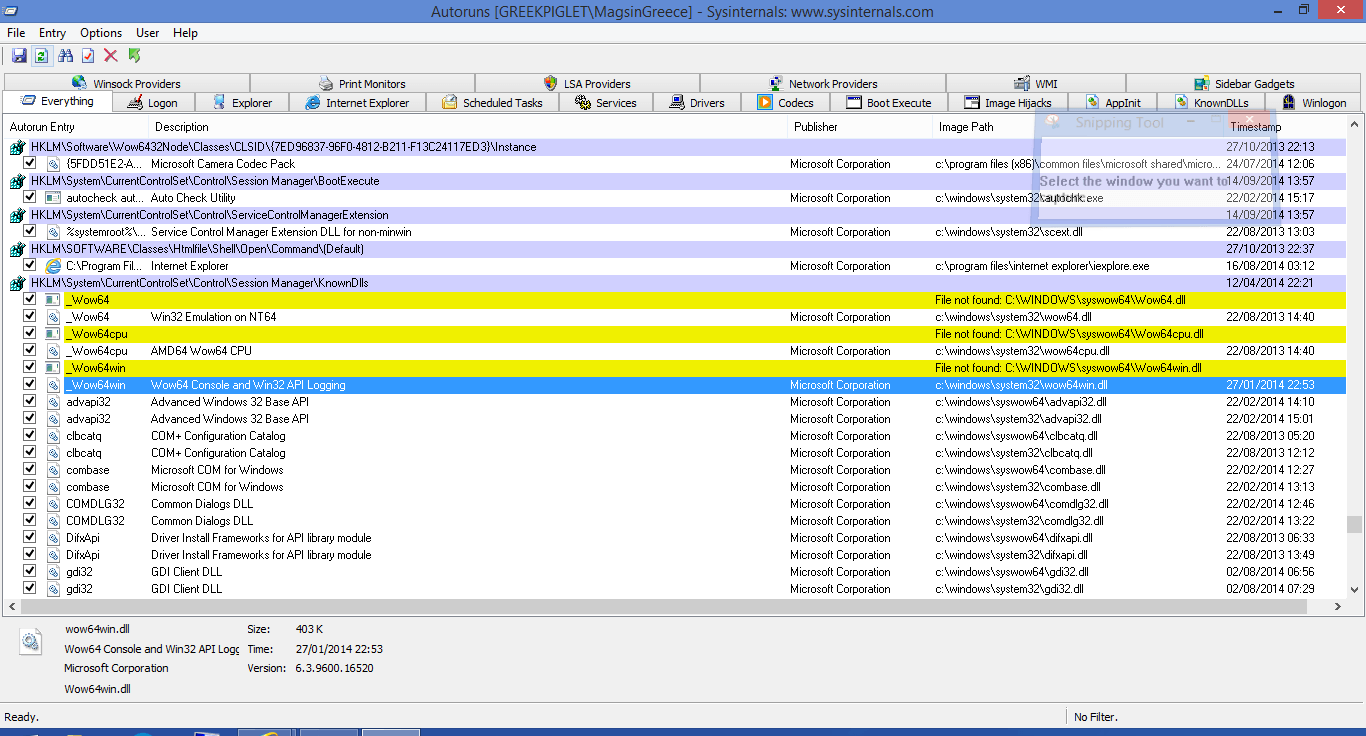The width and height of the screenshot is (1366, 736).
Task: Toggle checkbox on File not found Wow64cpu.dll row
Action: [30, 334]
